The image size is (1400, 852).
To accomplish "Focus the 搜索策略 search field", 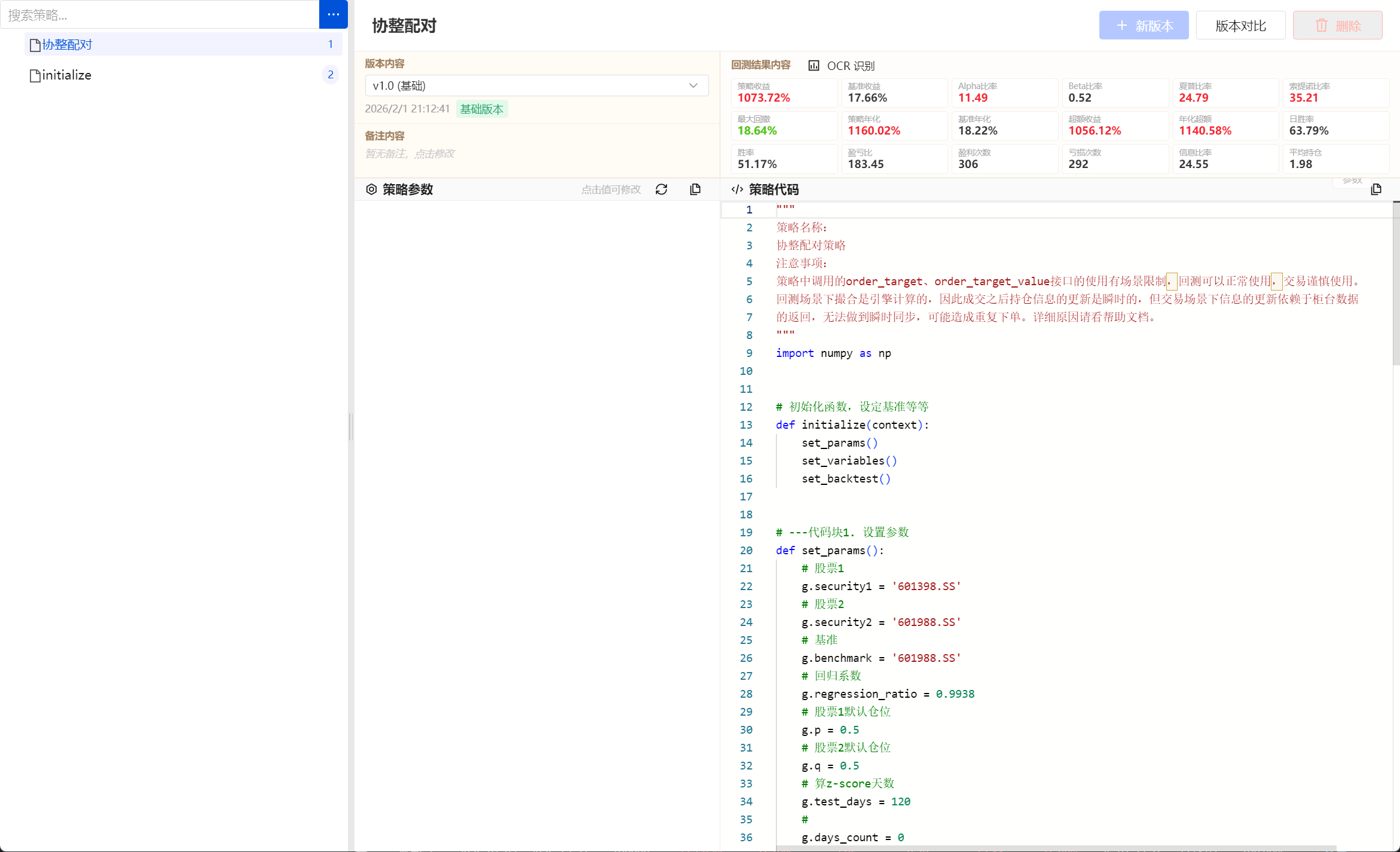I will [x=160, y=15].
